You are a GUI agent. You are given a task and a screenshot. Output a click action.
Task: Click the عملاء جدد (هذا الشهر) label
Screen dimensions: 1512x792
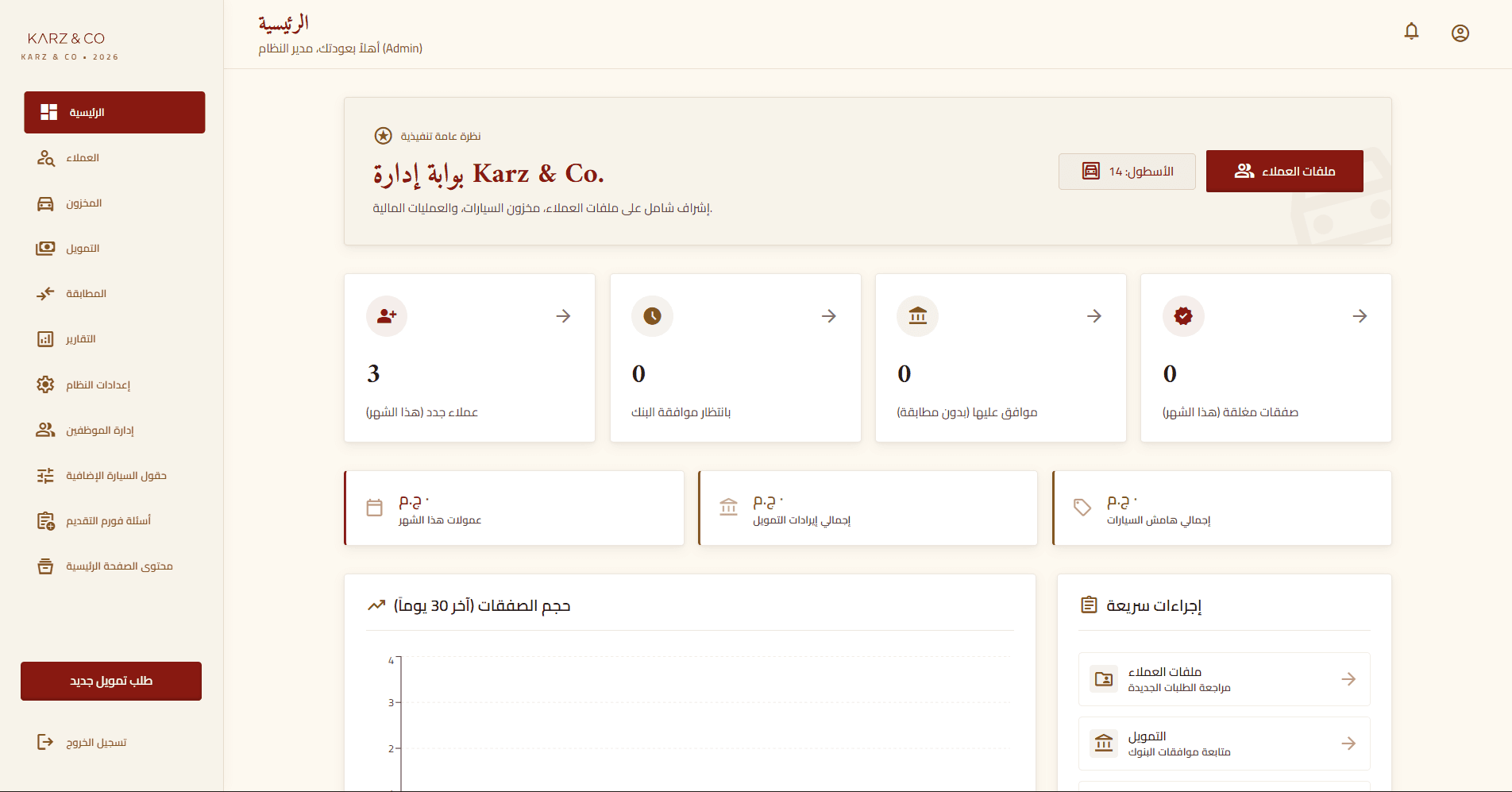coord(422,412)
